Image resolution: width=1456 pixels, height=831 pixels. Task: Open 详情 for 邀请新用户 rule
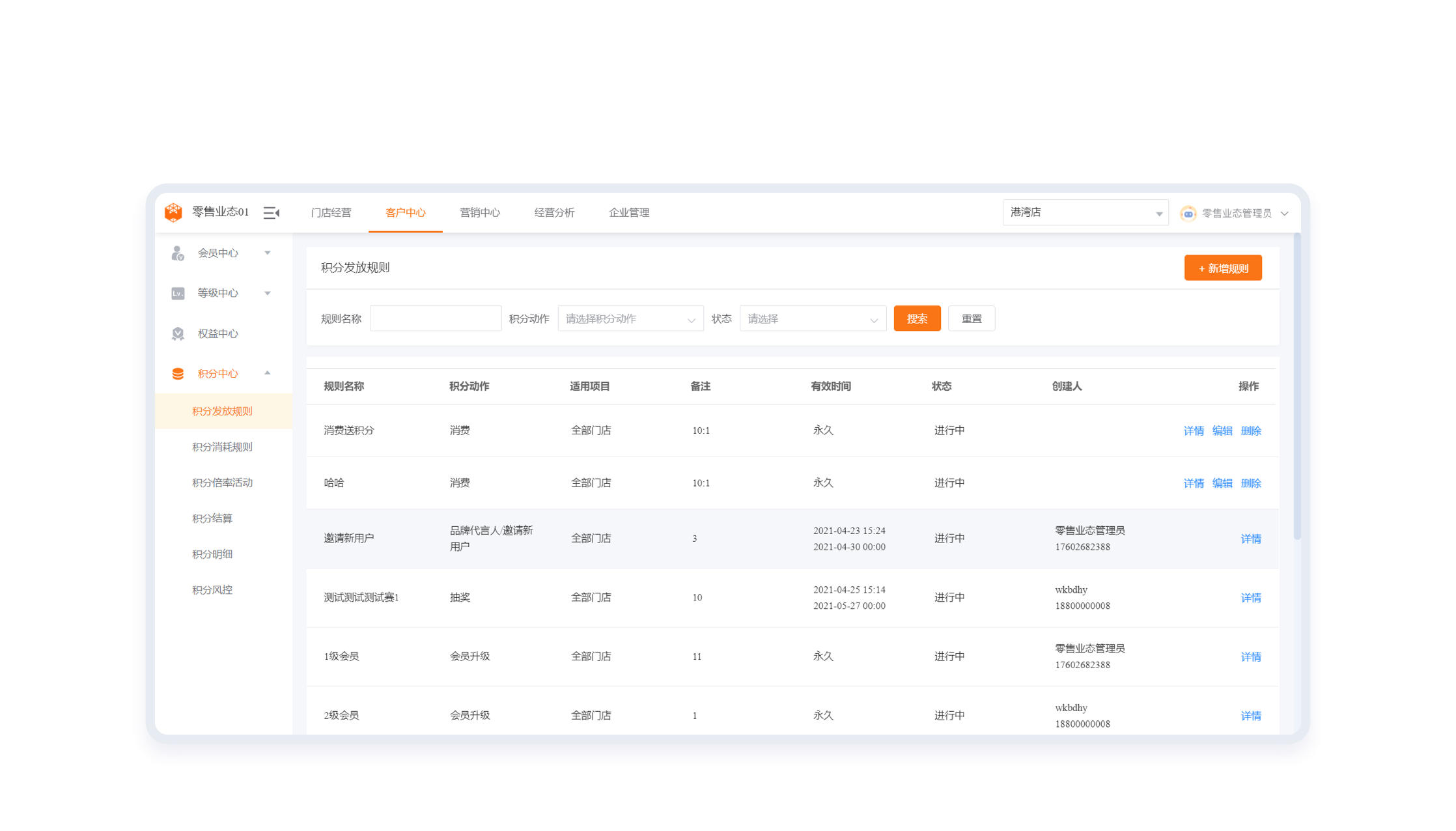pyautogui.click(x=1251, y=539)
